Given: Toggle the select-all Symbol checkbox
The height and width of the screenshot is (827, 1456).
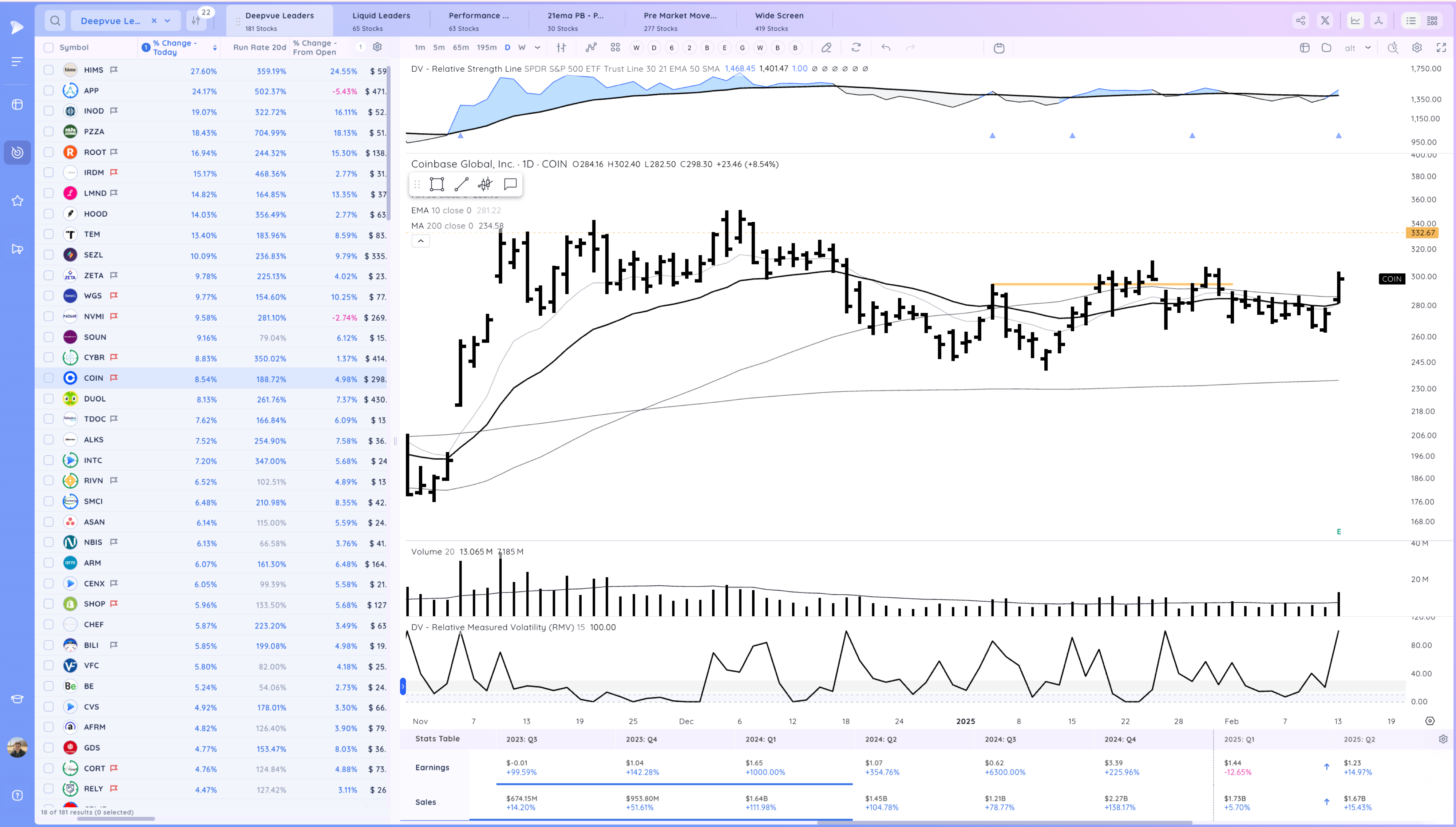Looking at the screenshot, I should point(49,48).
